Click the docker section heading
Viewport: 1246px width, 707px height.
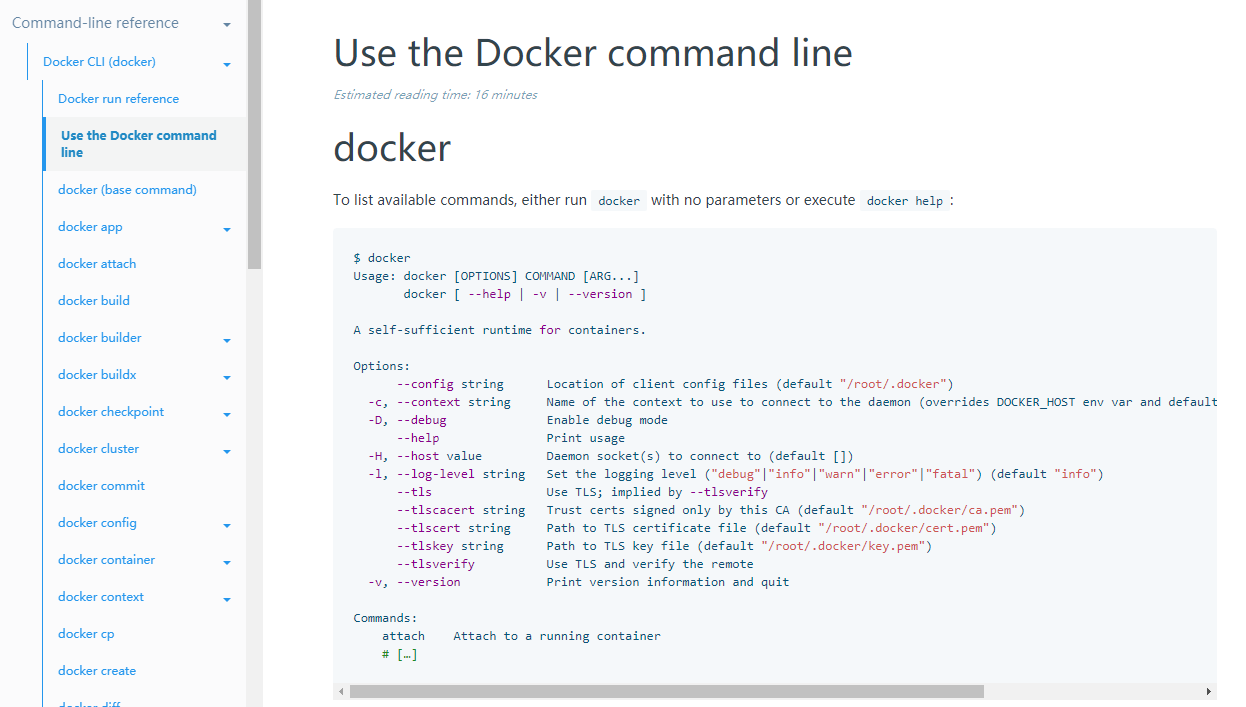click(392, 148)
